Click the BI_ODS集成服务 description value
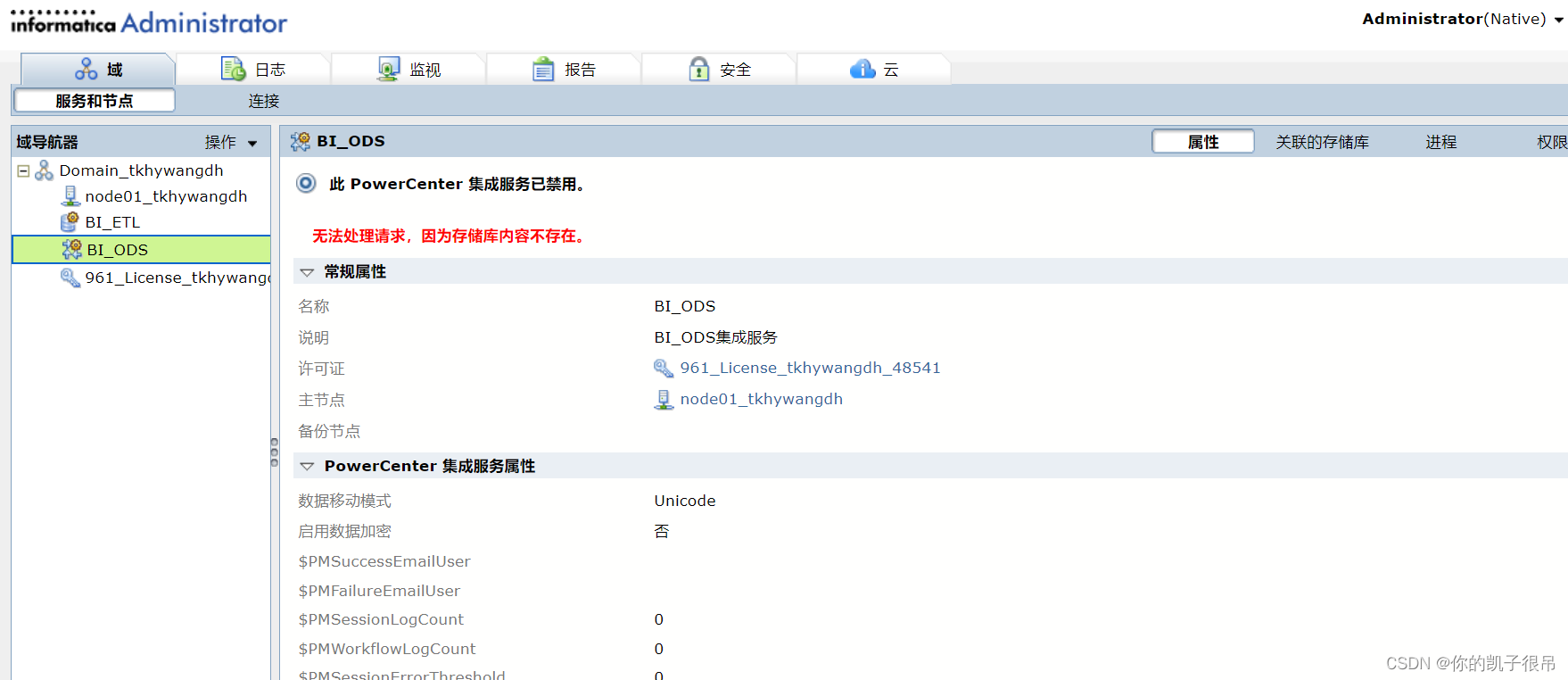This screenshot has height=680, width=1568. coord(715,337)
